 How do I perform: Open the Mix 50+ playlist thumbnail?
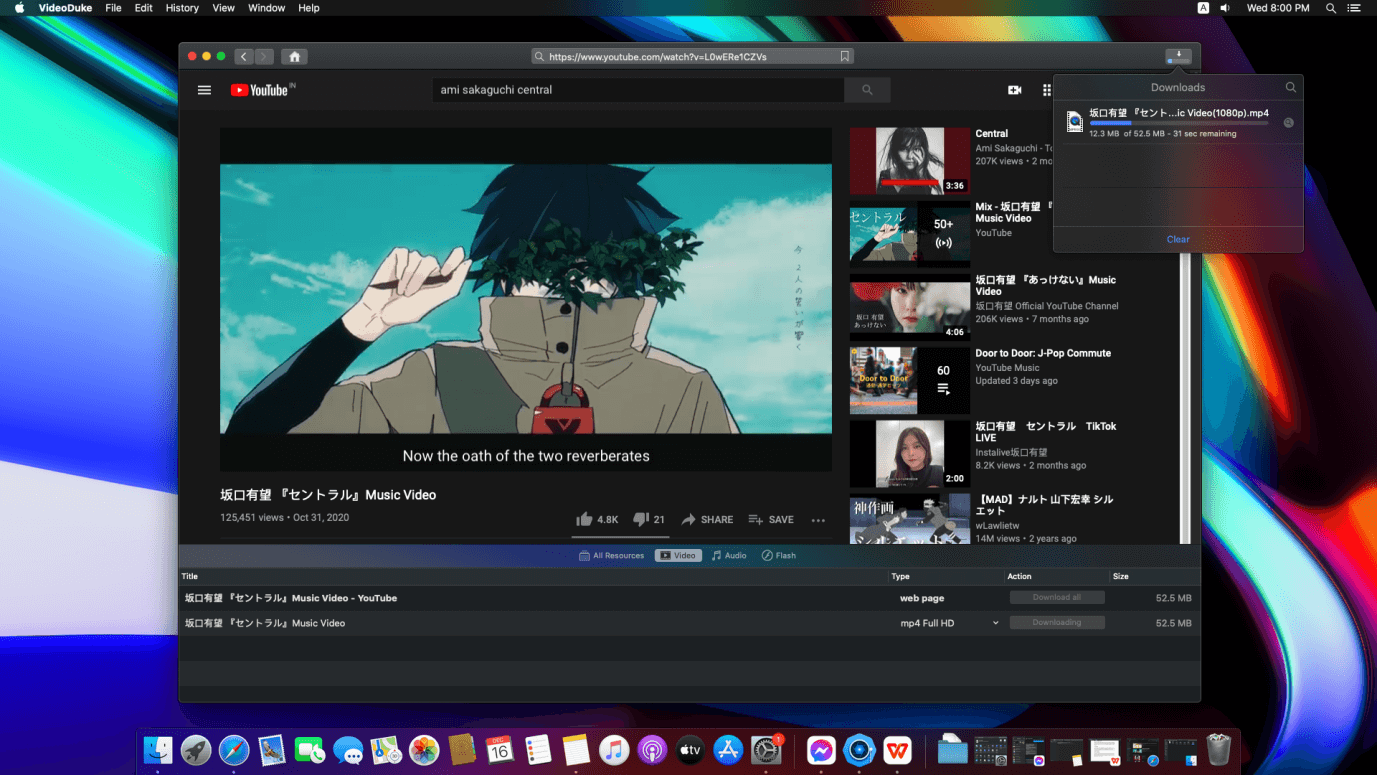pos(910,234)
